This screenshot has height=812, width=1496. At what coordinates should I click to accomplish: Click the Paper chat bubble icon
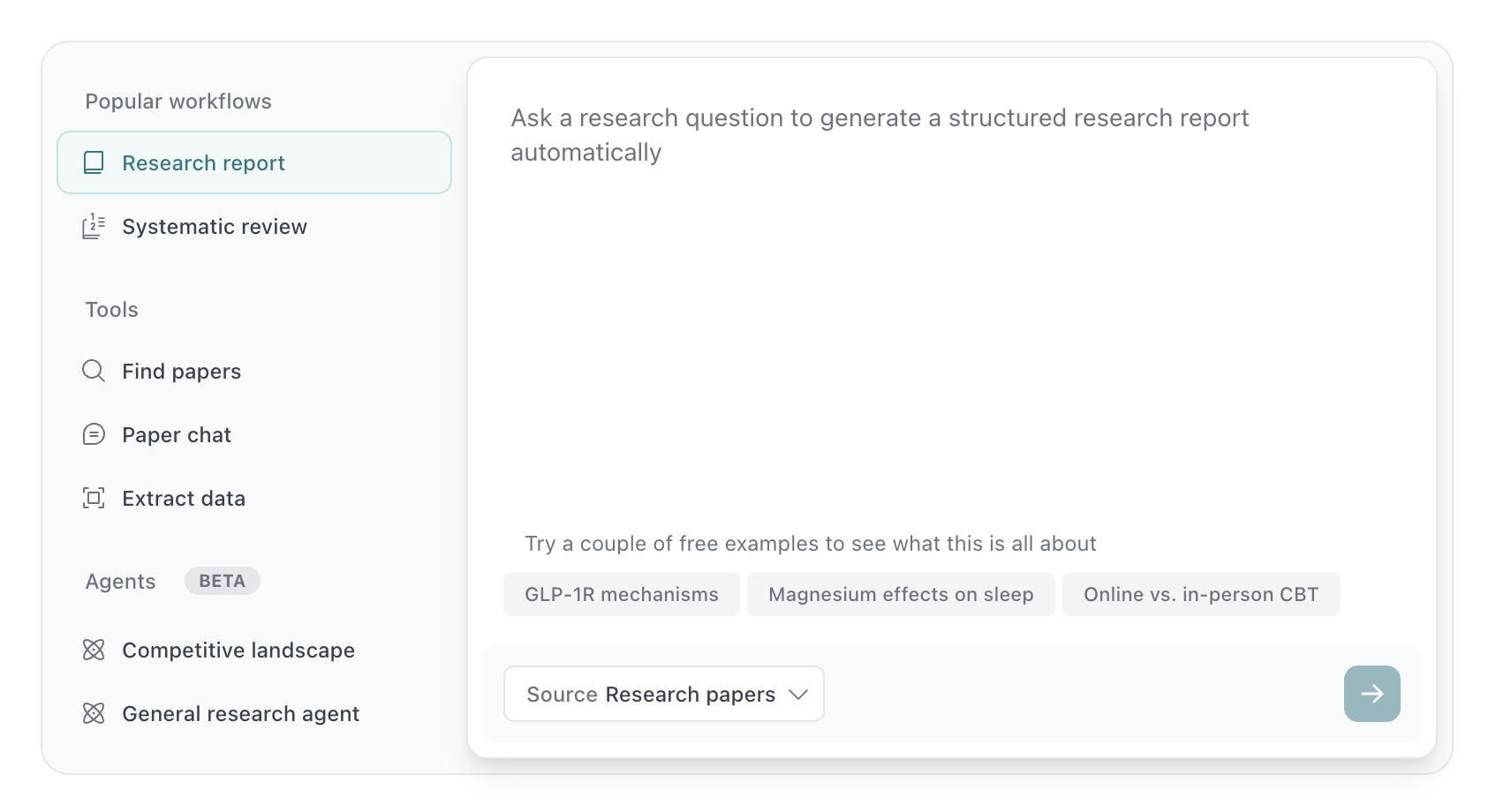tap(94, 434)
